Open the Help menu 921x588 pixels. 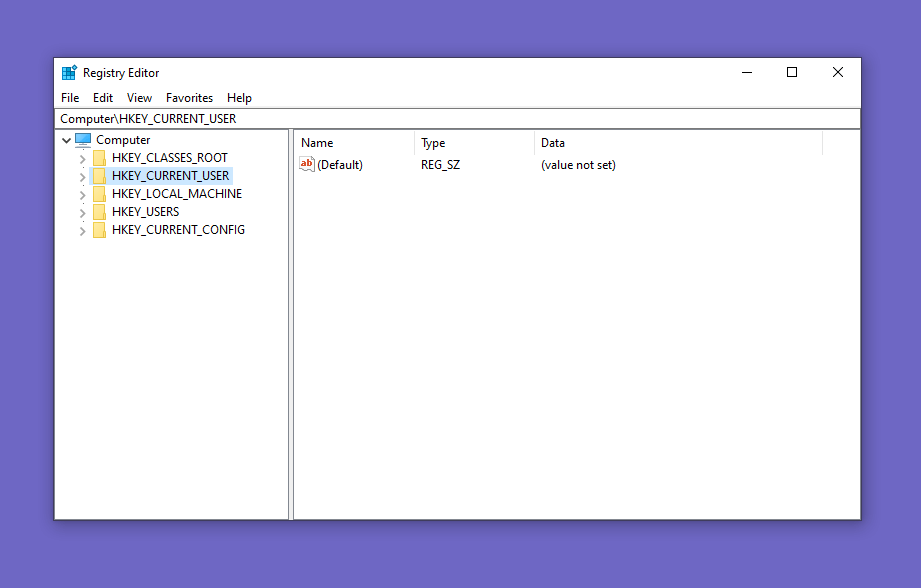click(239, 98)
